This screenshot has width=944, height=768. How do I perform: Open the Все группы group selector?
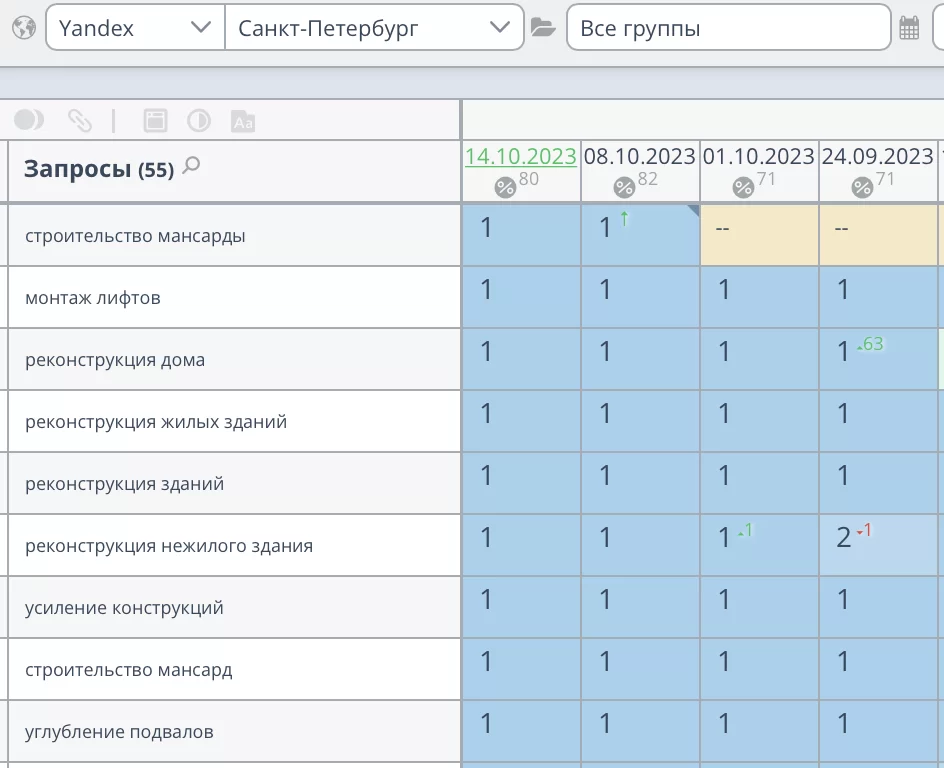(728, 28)
